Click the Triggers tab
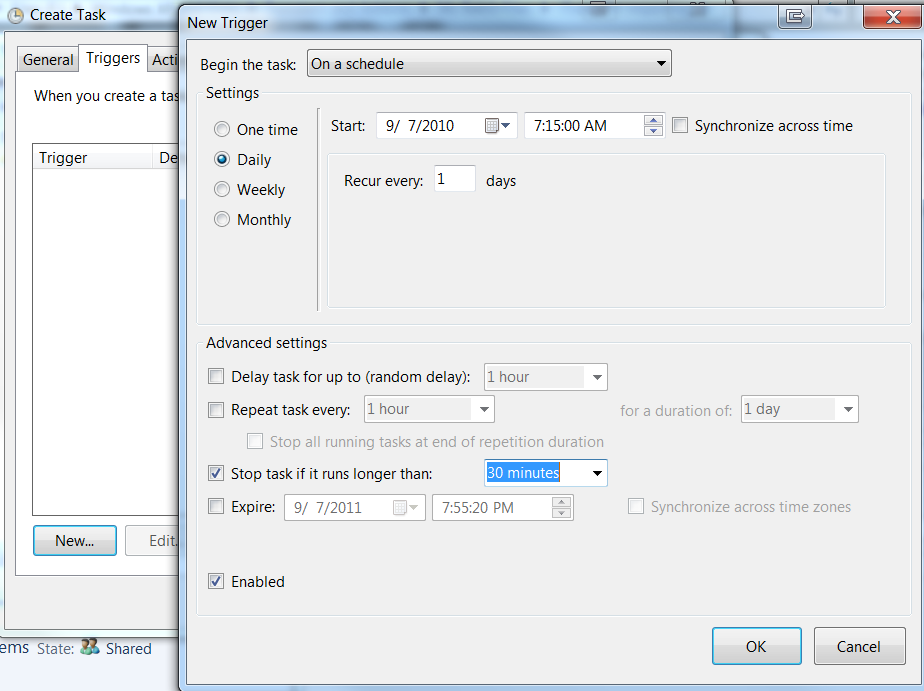The height and width of the screenshot is (691, 924). pyautogui.click(x=113, y=58)
